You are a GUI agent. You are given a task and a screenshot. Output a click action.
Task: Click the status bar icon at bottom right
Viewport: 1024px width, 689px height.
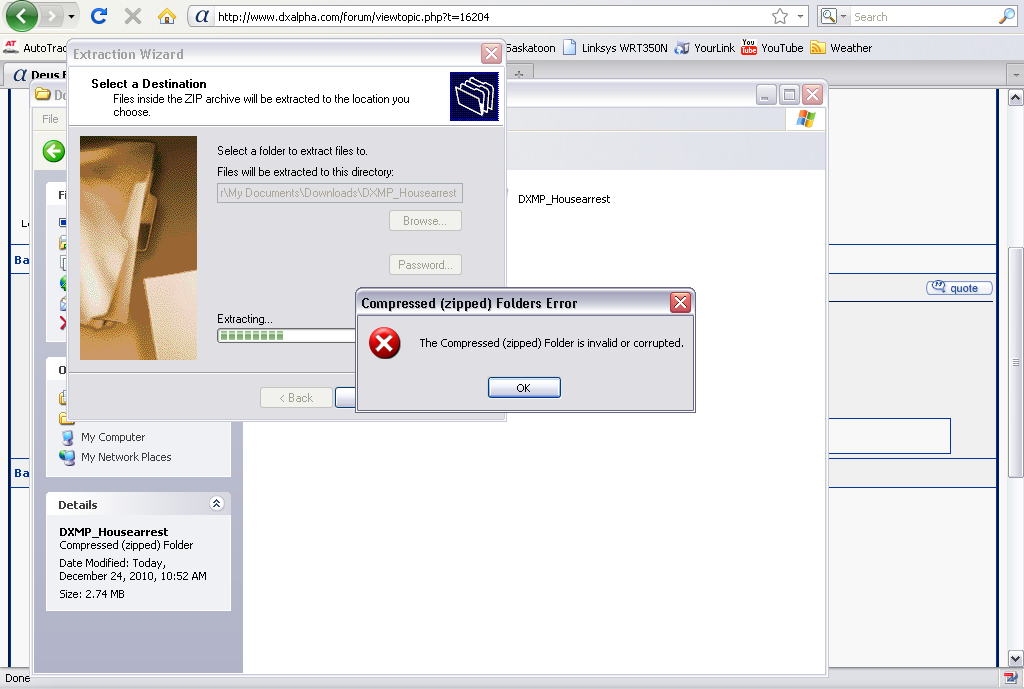click(x=1010, y=677)
